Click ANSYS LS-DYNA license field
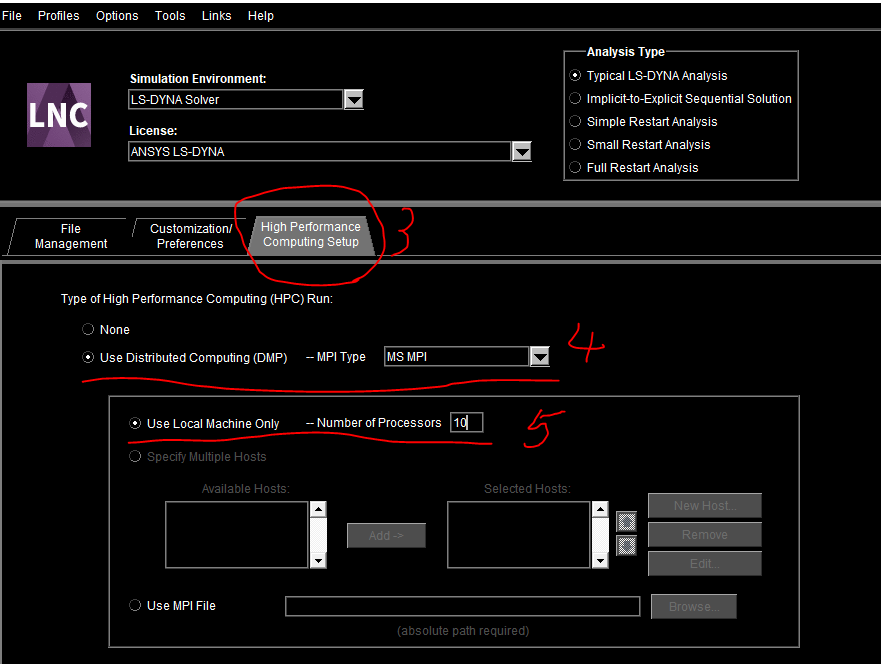881x664 pixels. point(320,152)
